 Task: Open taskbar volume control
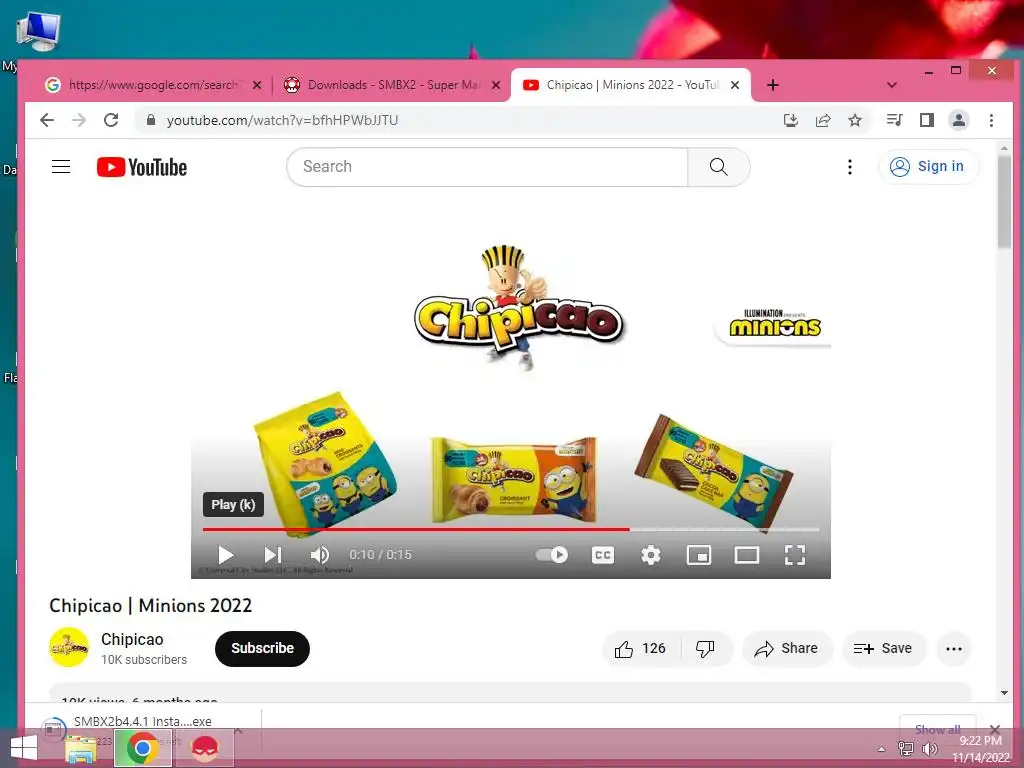point(929,749)
